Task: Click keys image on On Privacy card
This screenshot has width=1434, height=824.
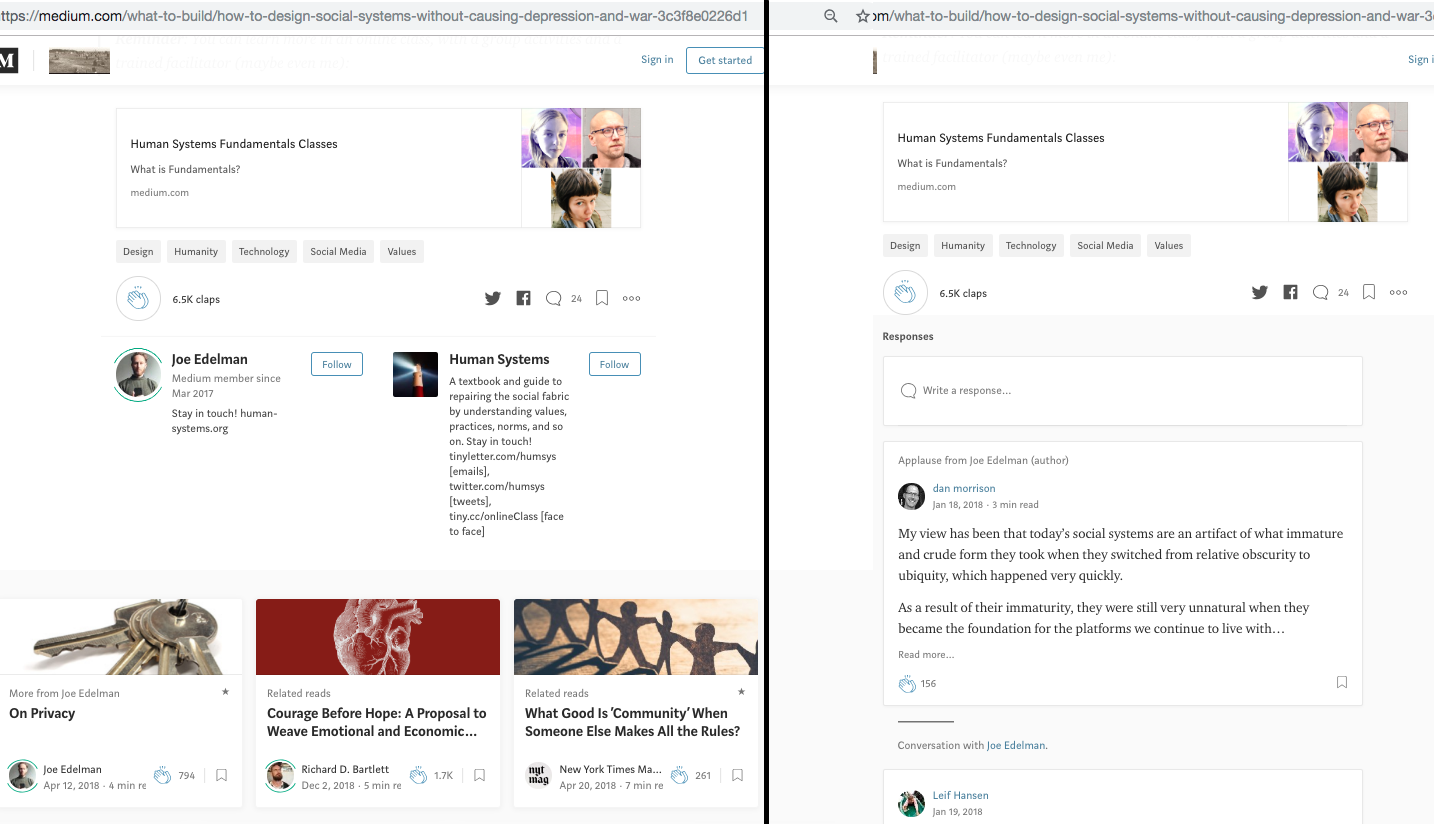Action: coord(121,637)
